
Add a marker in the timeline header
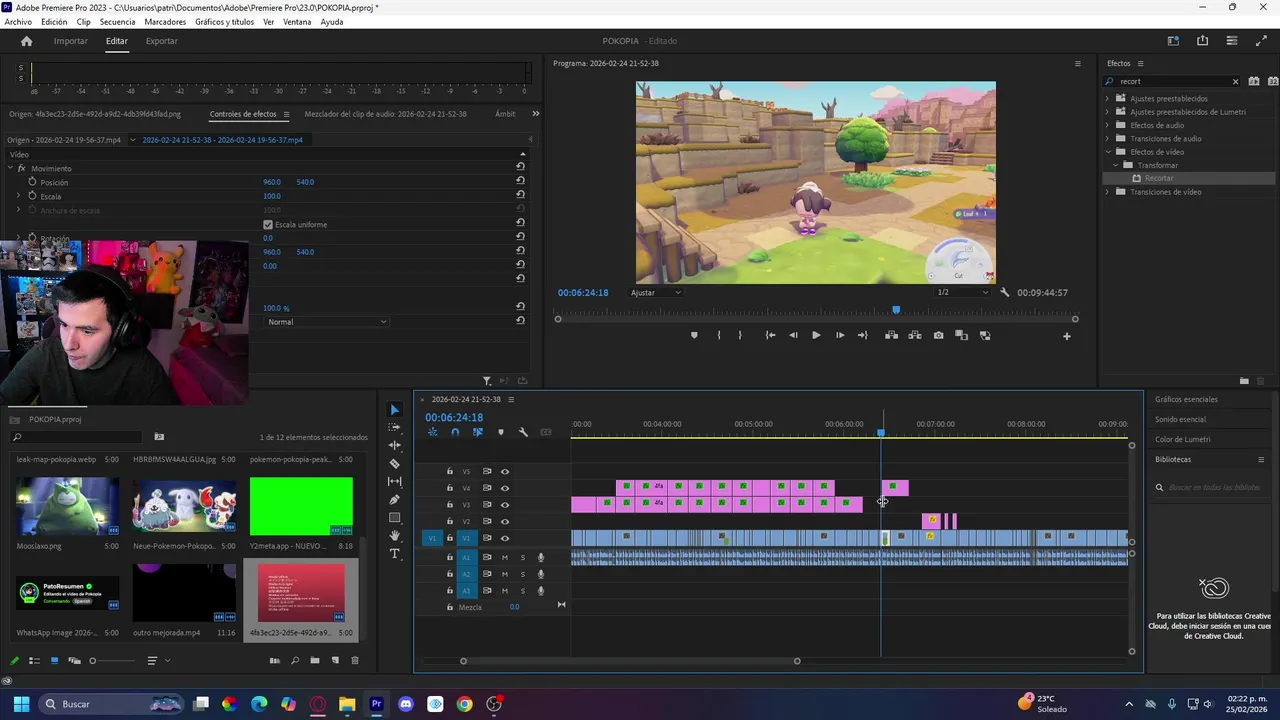point(501,432)
